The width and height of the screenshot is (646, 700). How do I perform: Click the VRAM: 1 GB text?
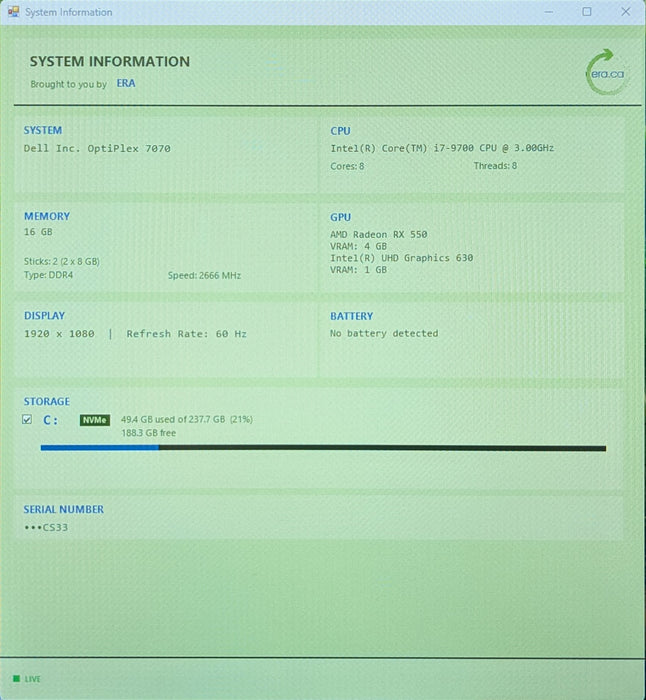point(358,270)
